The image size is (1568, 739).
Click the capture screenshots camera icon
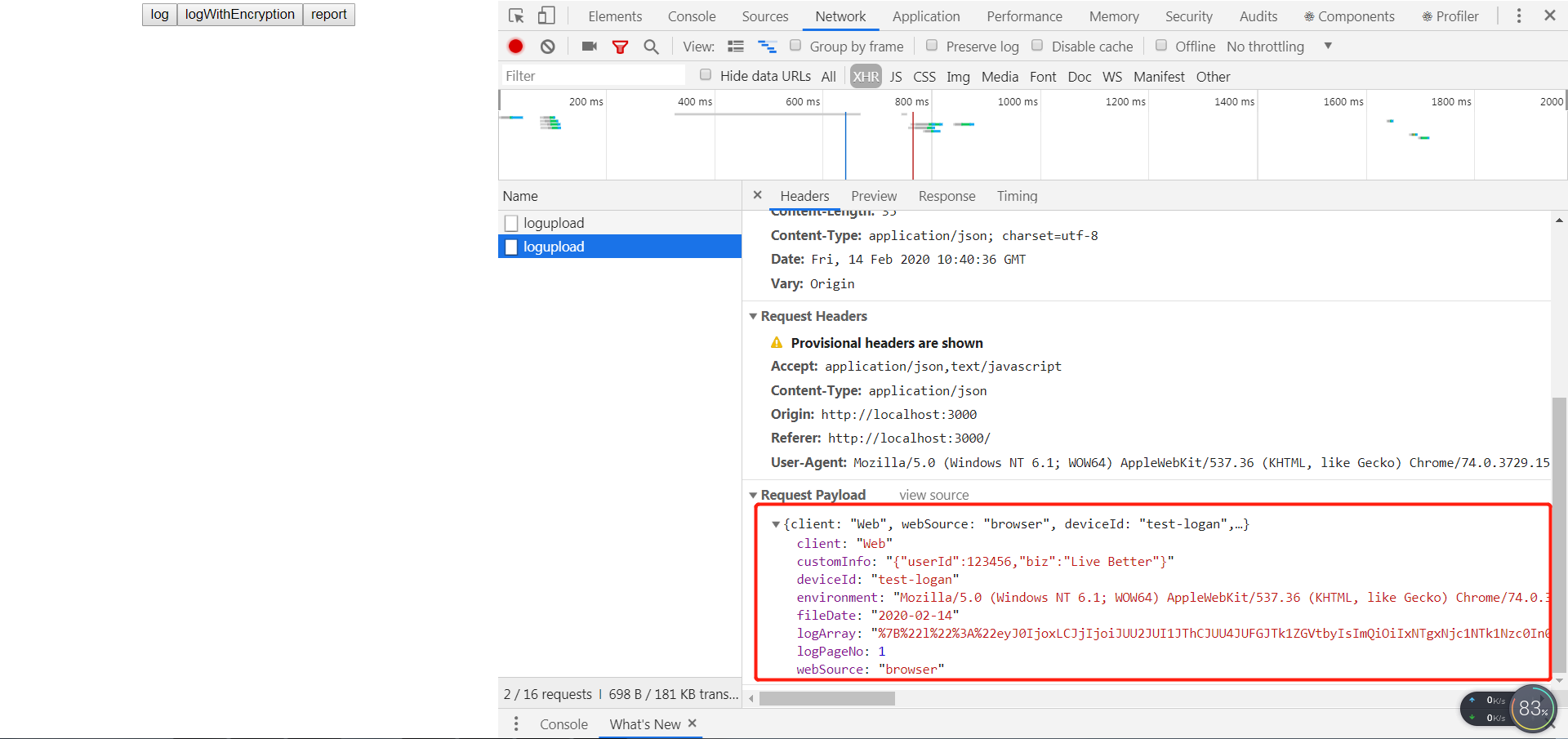point(589,47)
